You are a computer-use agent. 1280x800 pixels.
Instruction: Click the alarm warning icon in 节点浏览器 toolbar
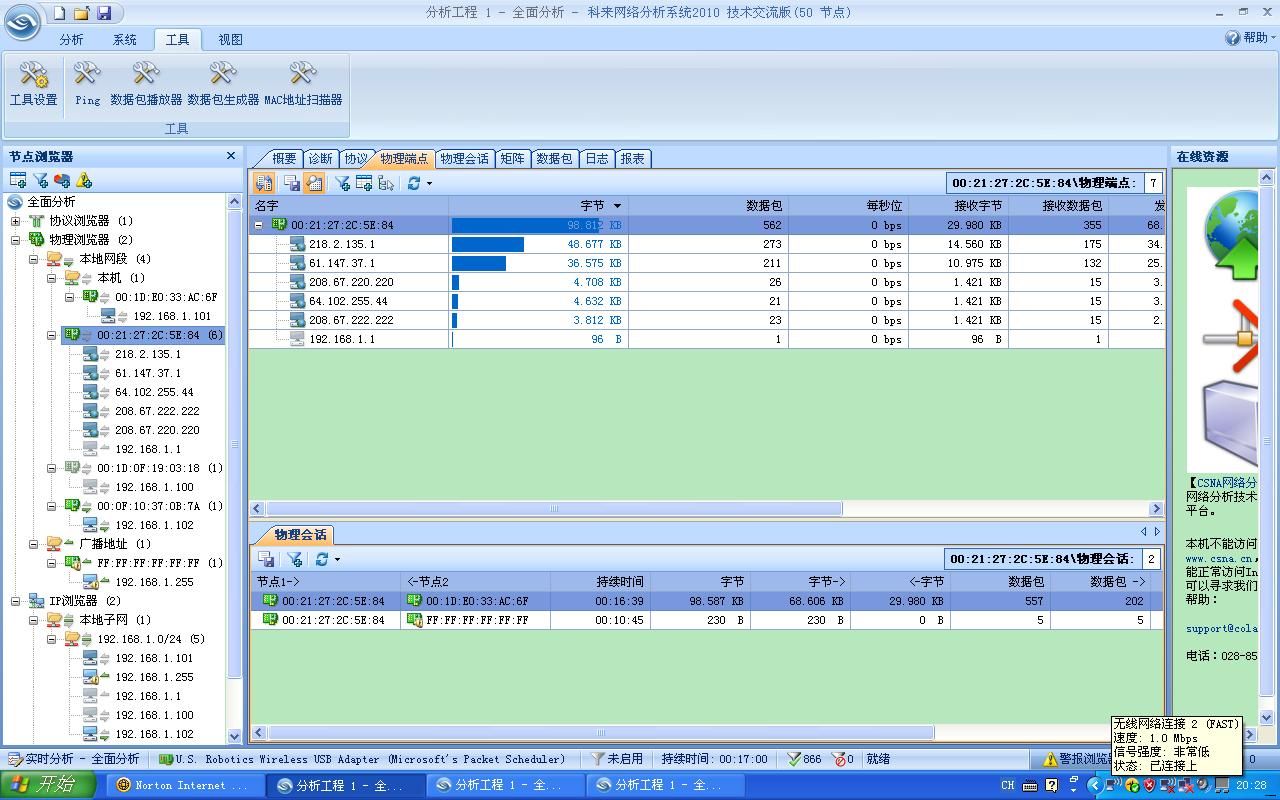[84, 180]
